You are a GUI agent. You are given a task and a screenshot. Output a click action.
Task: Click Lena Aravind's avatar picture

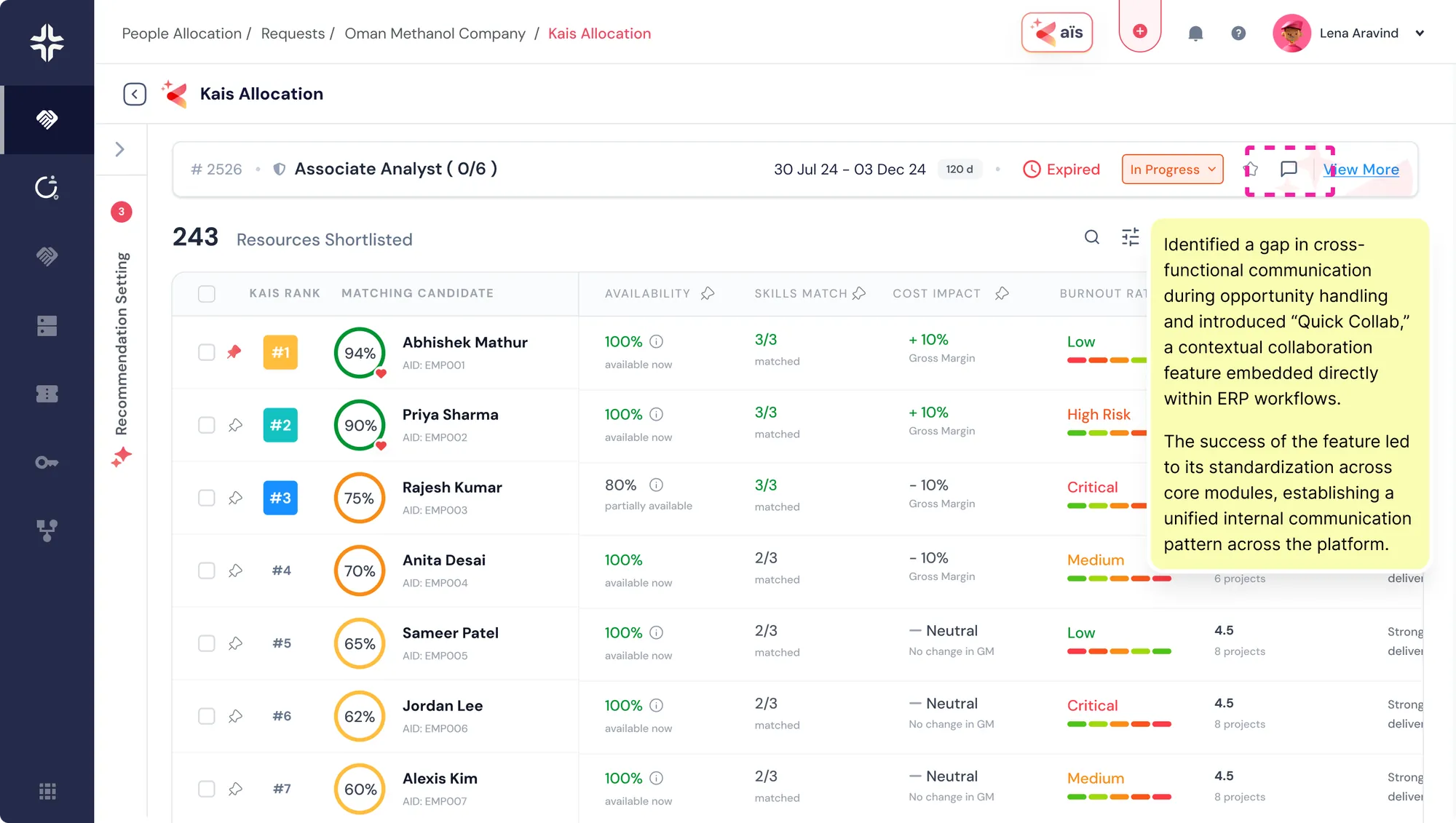pyautogui.click(x=1291, y=33)
